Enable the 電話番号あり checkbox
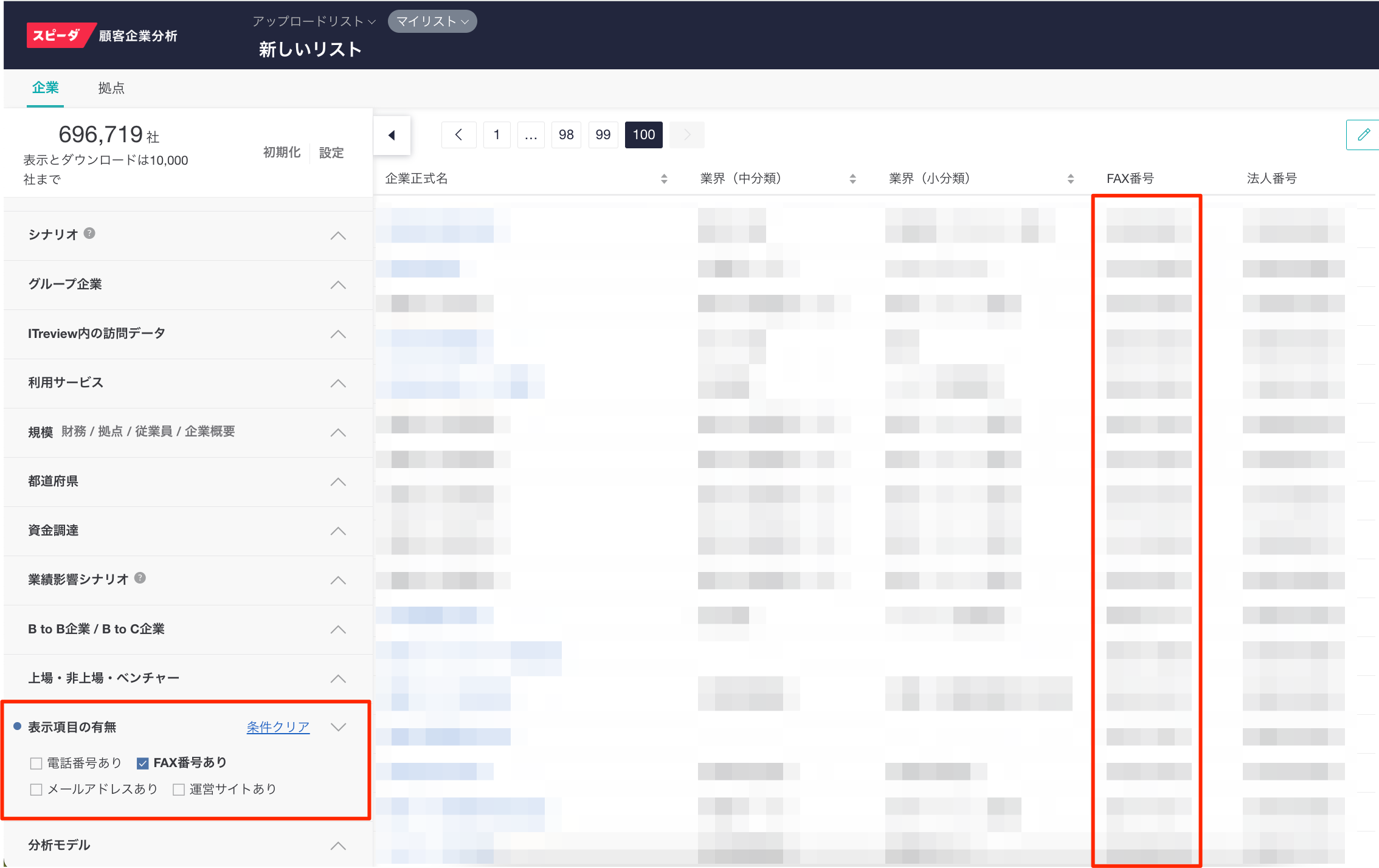This screenshot has height=868, width=1379. point(36,763)
